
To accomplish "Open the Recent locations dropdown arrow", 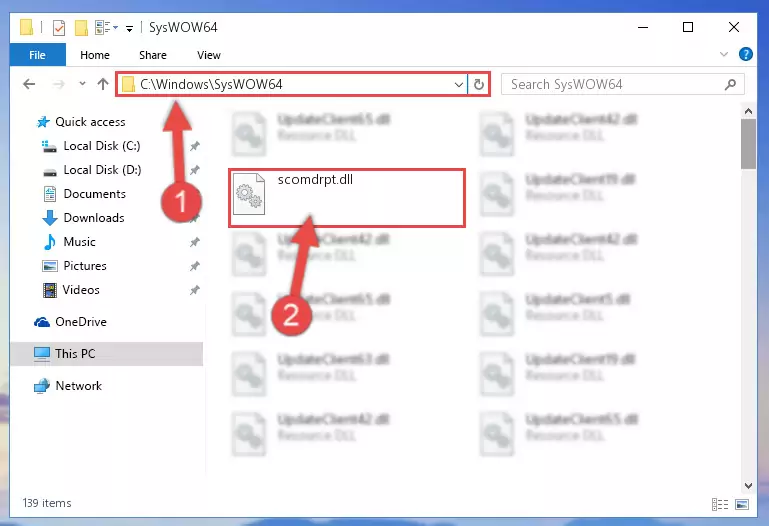I will (x=82, y=84).
